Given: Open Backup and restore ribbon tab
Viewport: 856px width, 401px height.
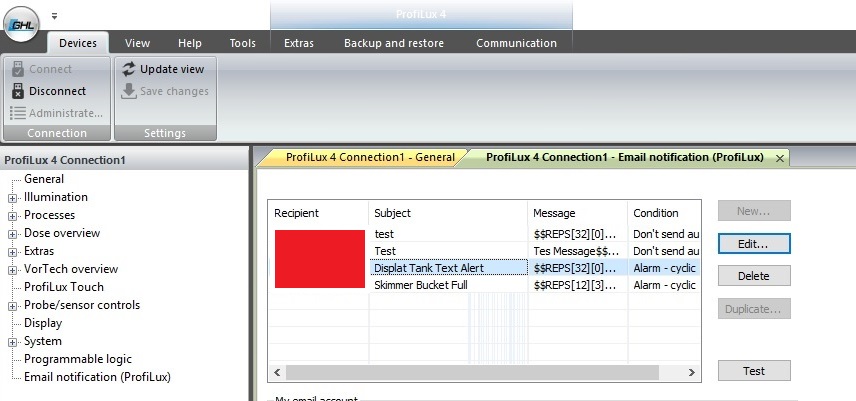Looking at the screenshot, I should point(394,43).
